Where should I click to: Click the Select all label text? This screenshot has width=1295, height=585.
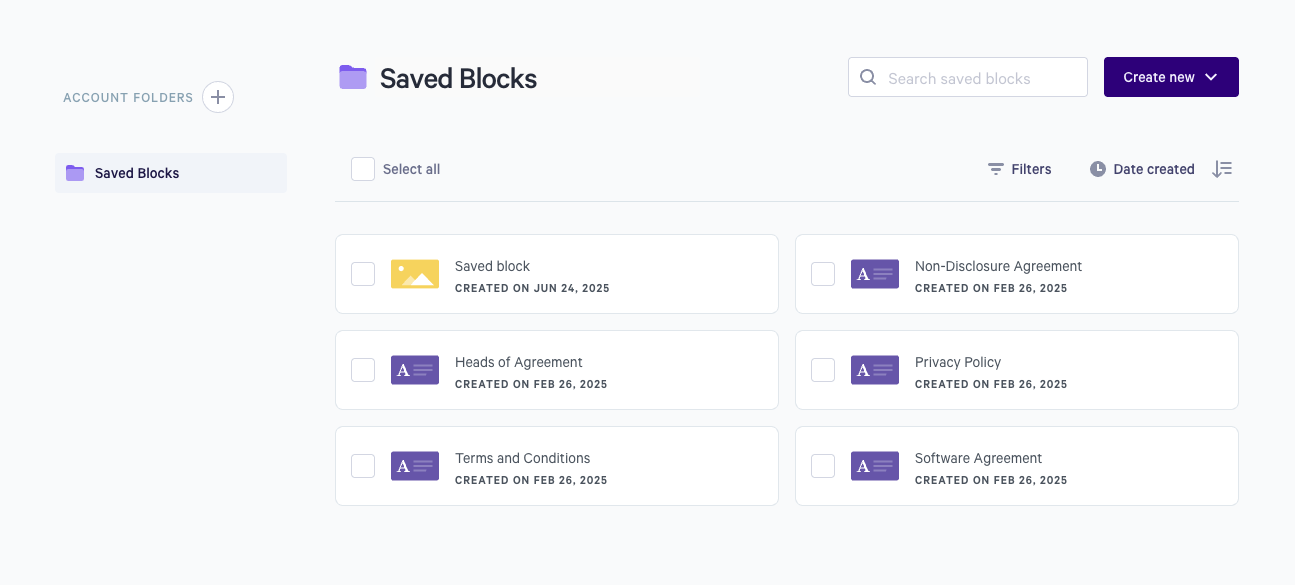click(411, 169)
